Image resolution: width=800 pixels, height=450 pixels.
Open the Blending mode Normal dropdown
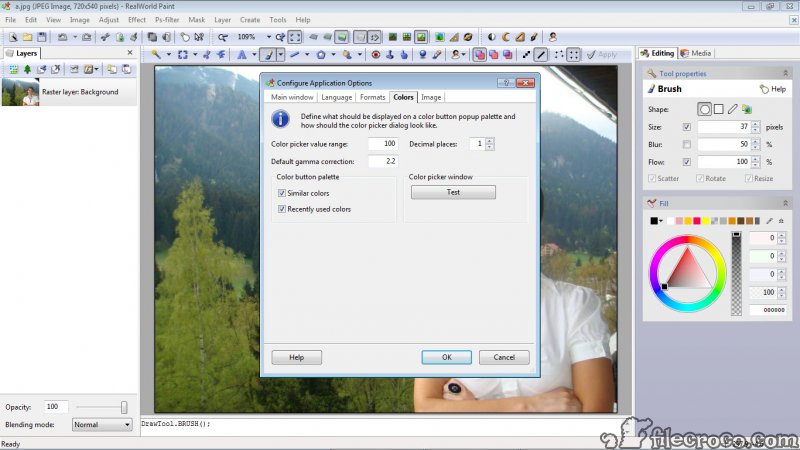click(102, 424)
